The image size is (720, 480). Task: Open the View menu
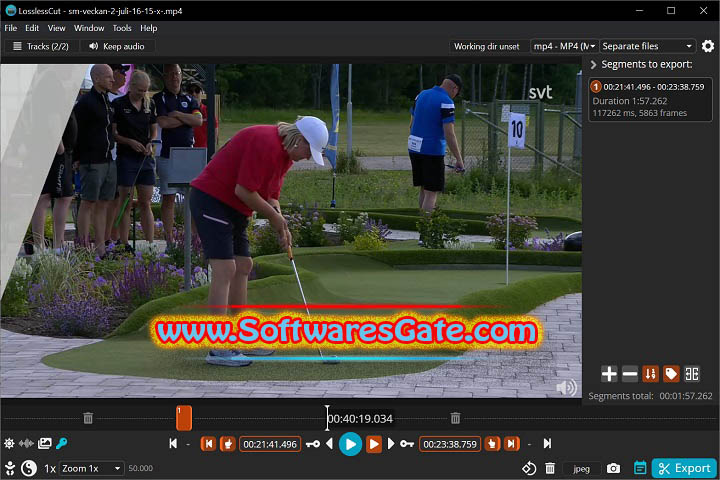coord(56,28)
